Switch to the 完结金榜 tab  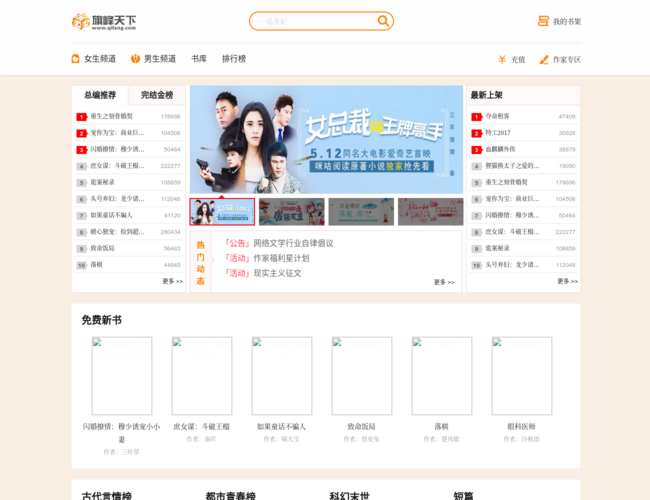coord(157,95)
